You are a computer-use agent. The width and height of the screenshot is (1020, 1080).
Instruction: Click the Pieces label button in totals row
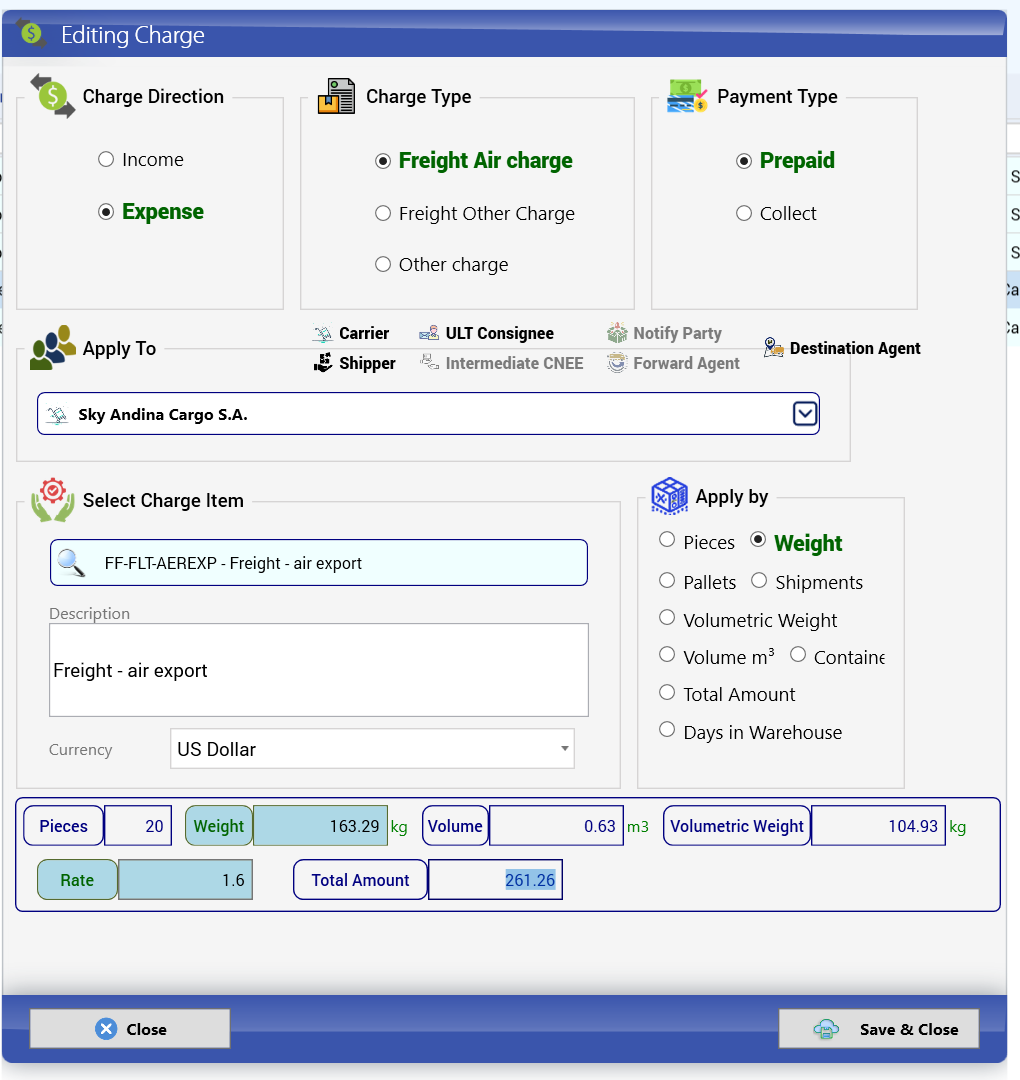(x=63, y=826)
